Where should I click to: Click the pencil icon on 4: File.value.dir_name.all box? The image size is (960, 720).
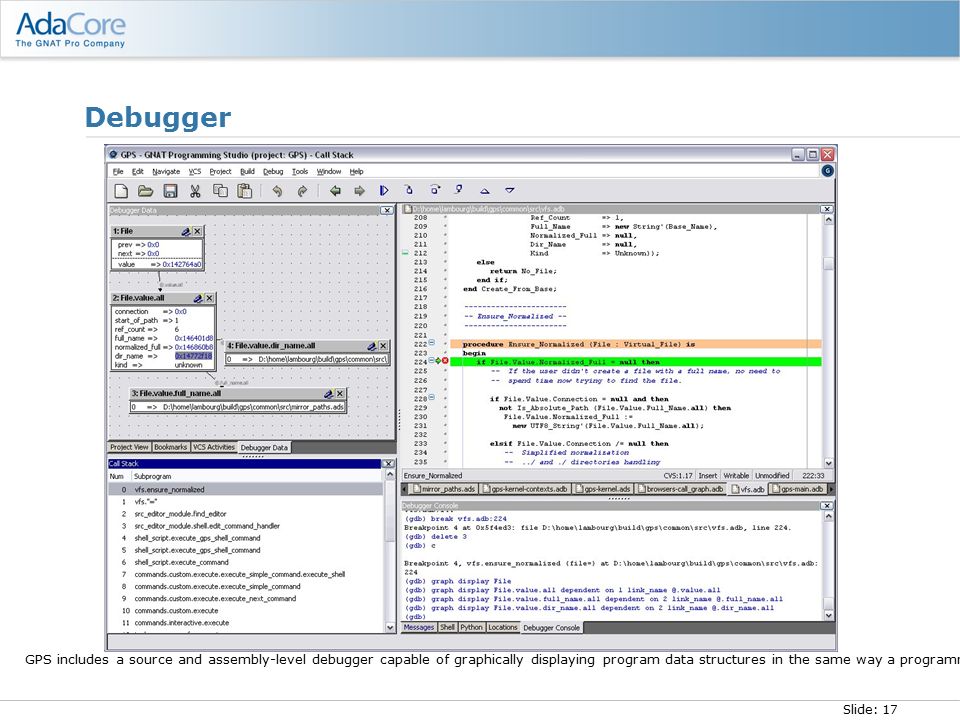tap(371, 346)
